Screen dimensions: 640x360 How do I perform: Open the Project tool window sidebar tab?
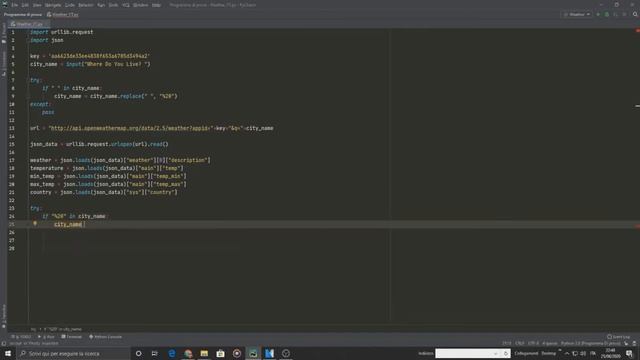4,33
